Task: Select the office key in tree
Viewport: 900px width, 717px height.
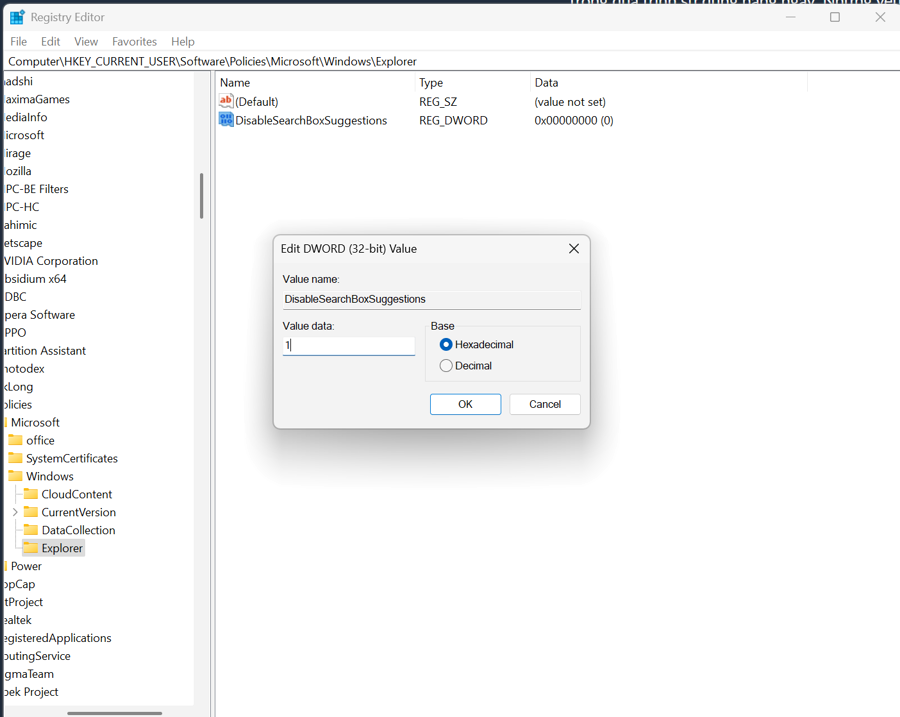Action: [40, 440]
